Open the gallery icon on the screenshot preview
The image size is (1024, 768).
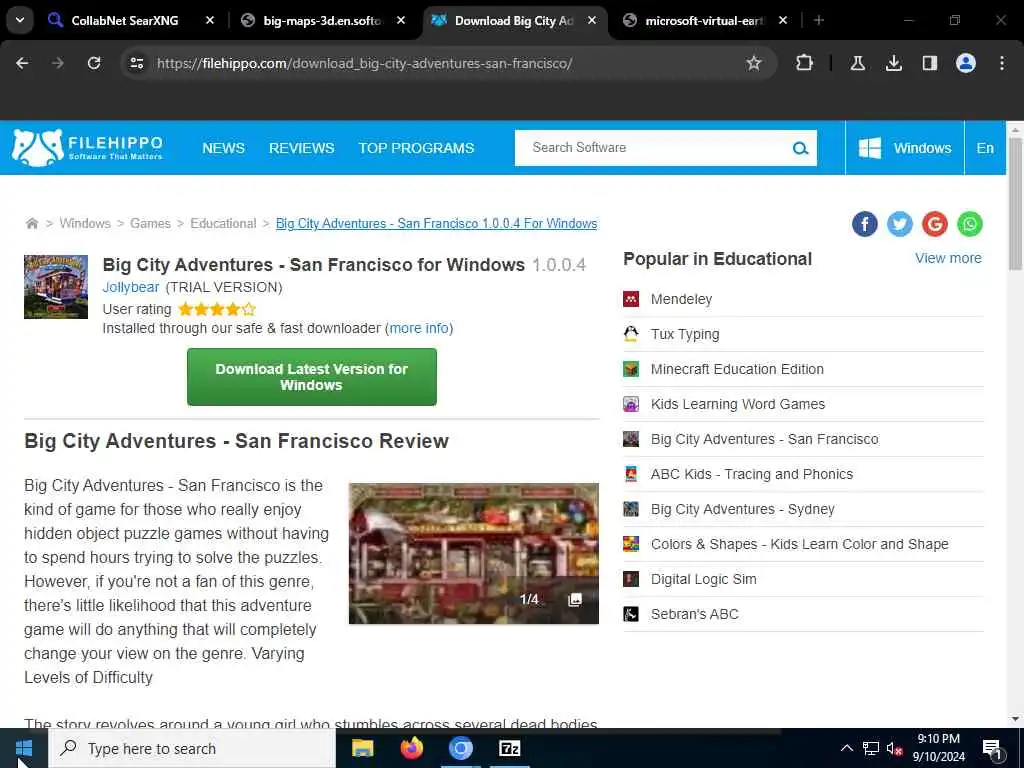(575, 600)
